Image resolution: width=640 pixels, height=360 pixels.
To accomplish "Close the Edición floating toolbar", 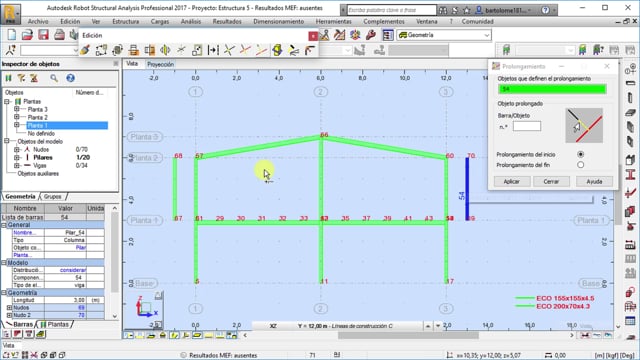I will [x=313, y=36].
